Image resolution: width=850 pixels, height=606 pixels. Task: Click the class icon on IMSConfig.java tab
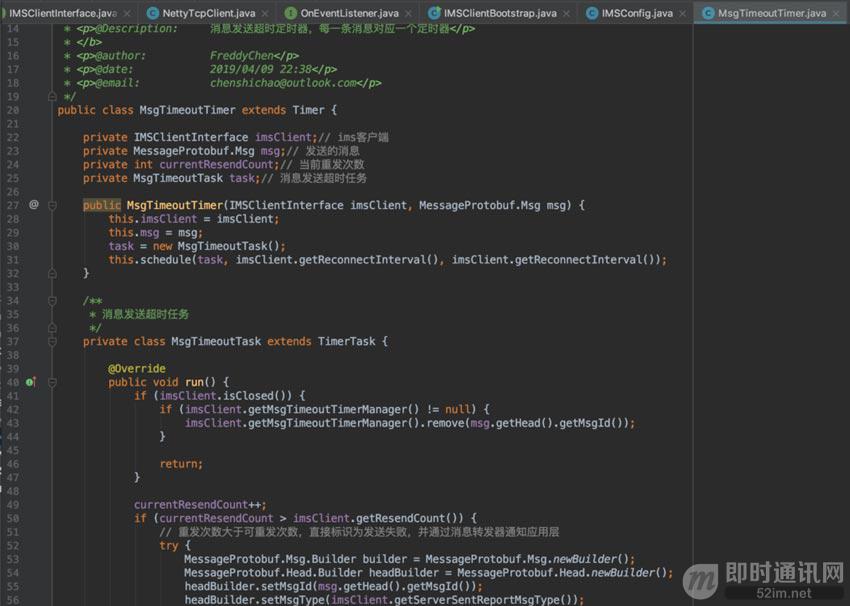tap(592, 13)
